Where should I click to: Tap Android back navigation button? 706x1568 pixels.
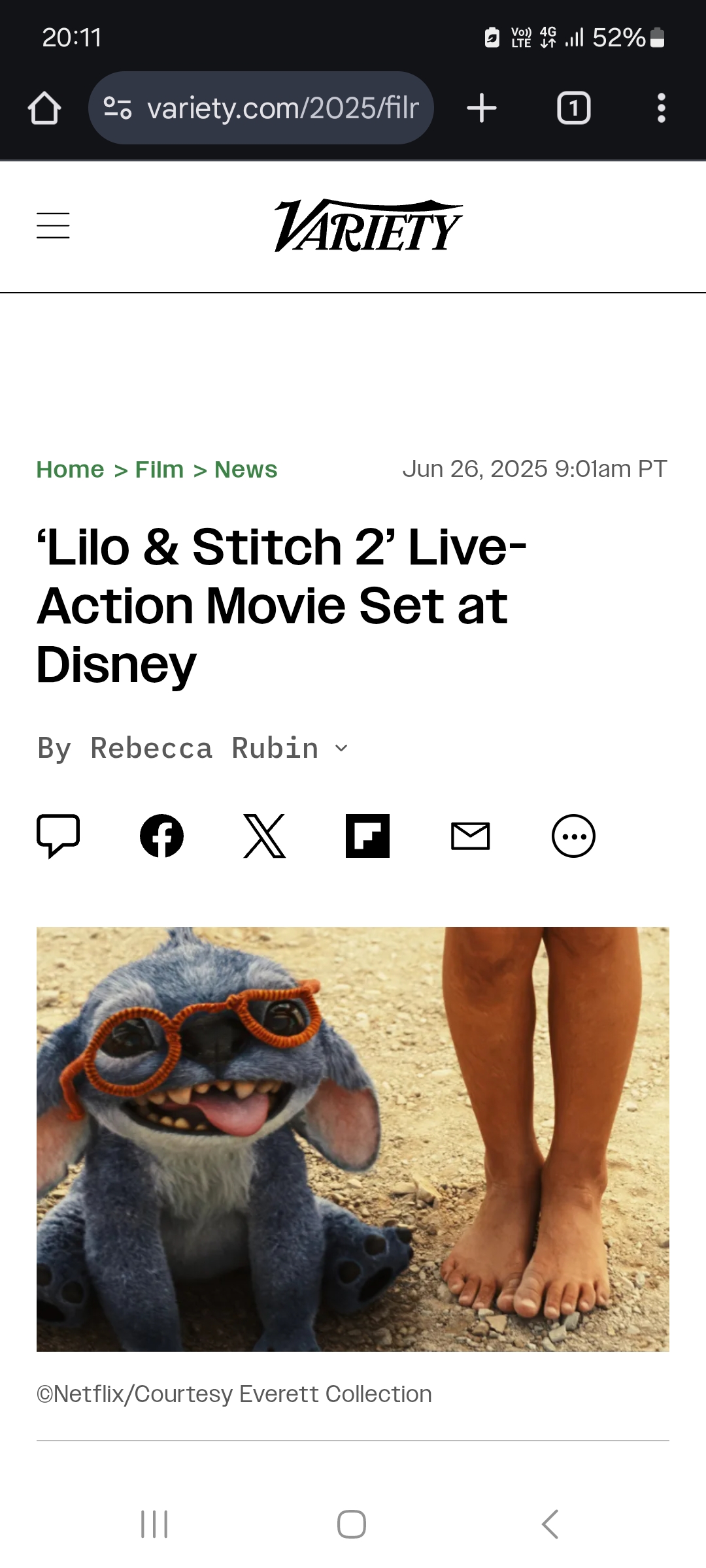pyautogui.click(x=550, y=1524)
